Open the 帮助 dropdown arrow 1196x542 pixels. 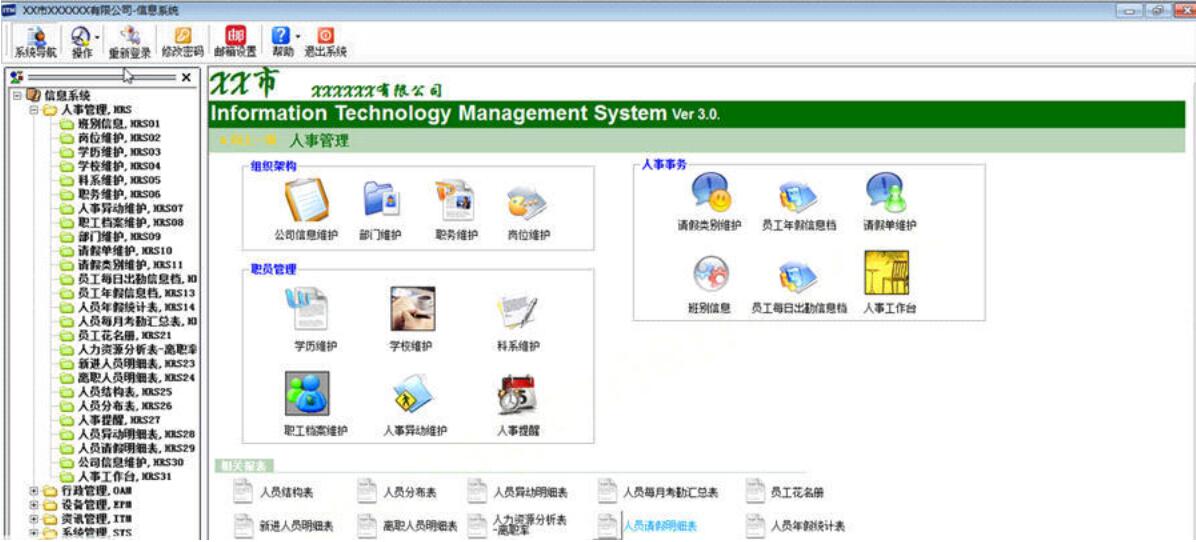pos(297,37)
